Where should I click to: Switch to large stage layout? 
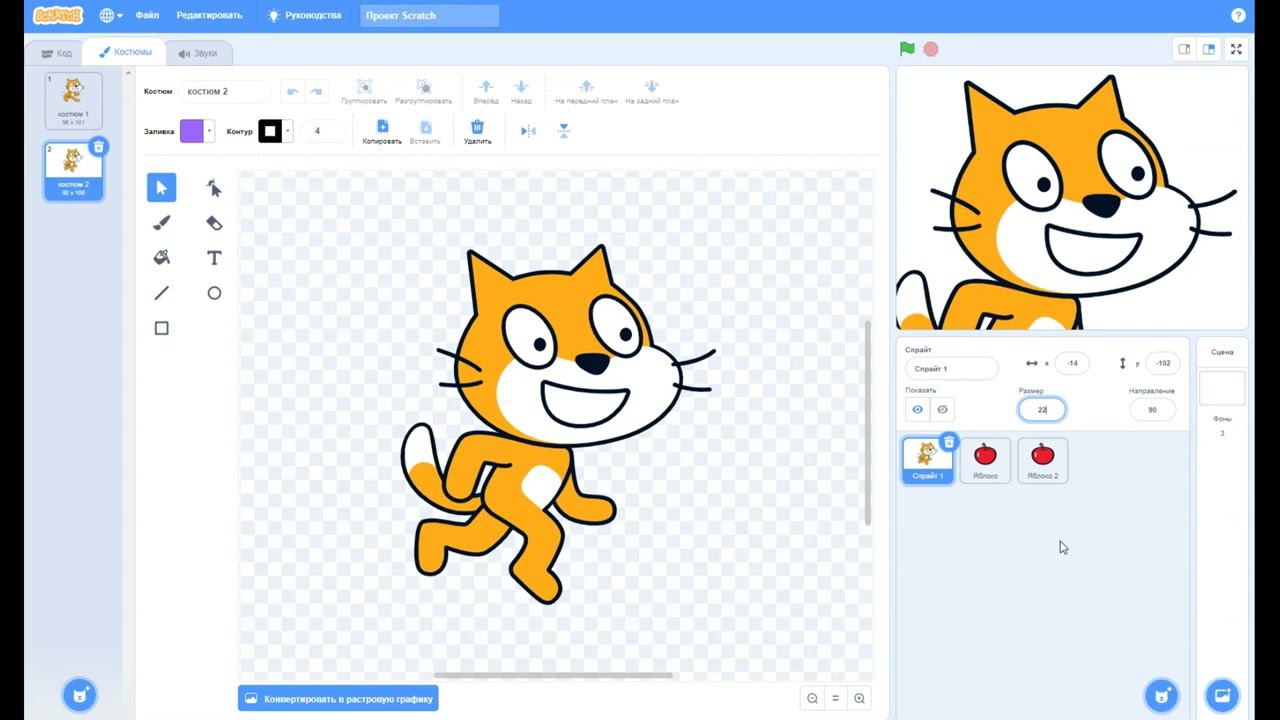1209,49
